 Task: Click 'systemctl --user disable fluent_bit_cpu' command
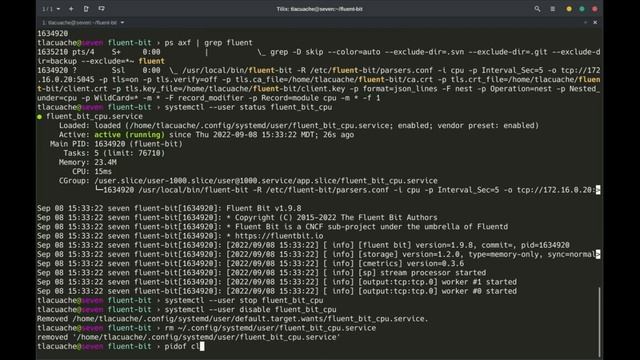250,310
